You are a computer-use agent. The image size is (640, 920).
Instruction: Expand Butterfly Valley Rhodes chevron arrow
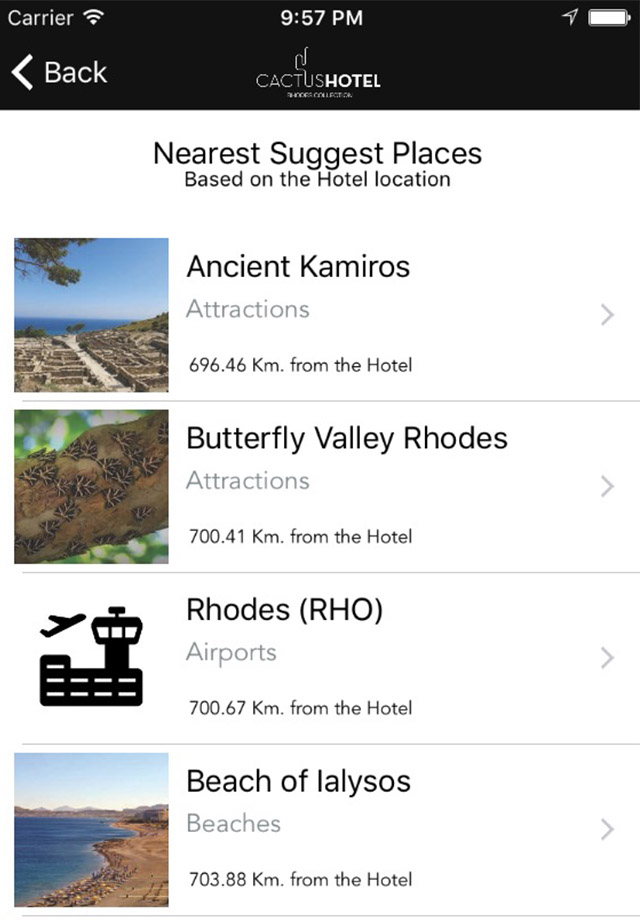tap(606, 487)
